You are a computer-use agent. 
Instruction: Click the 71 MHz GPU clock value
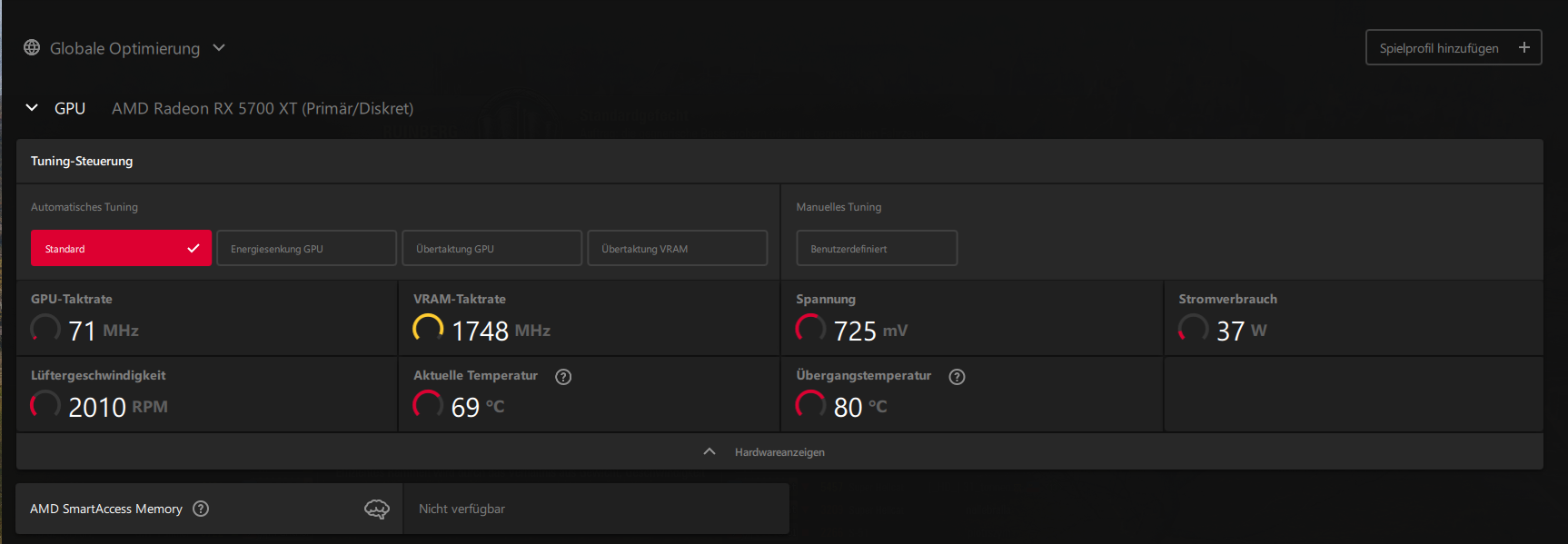coord(104,331)
